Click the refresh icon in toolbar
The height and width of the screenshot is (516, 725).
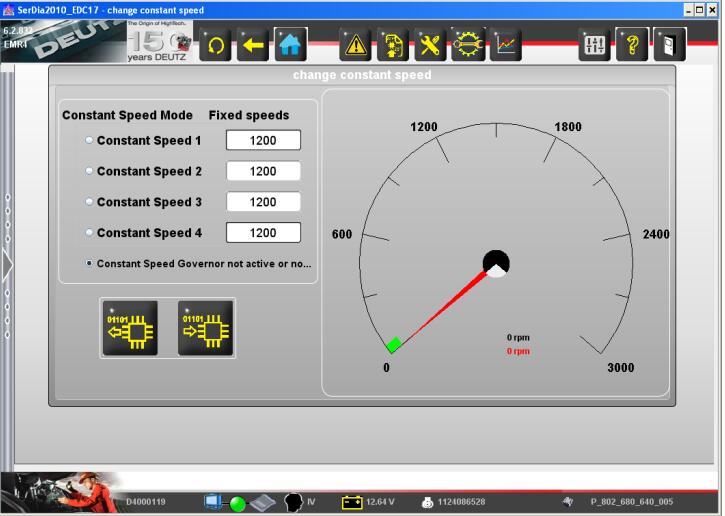coord(215,45)
